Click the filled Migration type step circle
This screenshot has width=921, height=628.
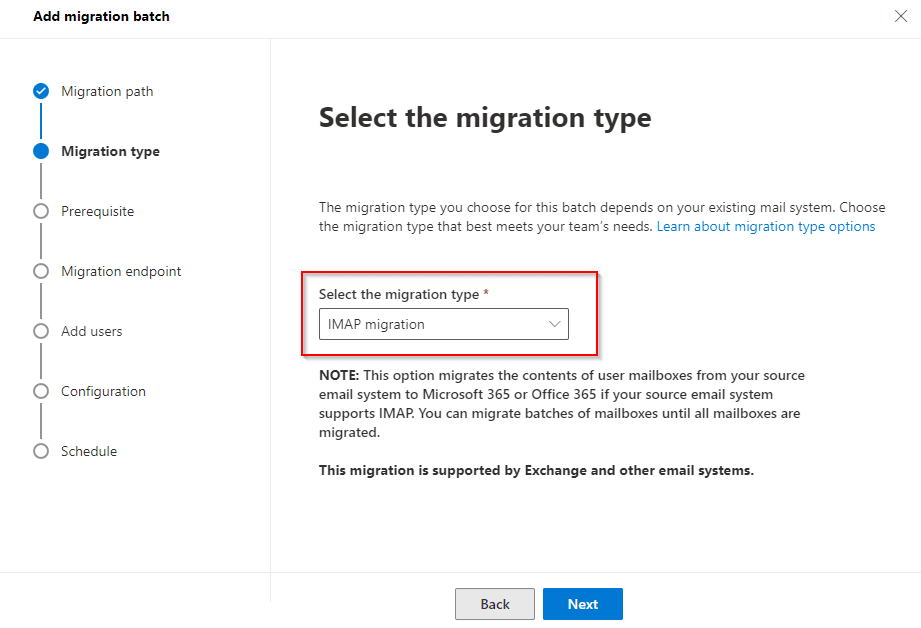tap(41, 151)
